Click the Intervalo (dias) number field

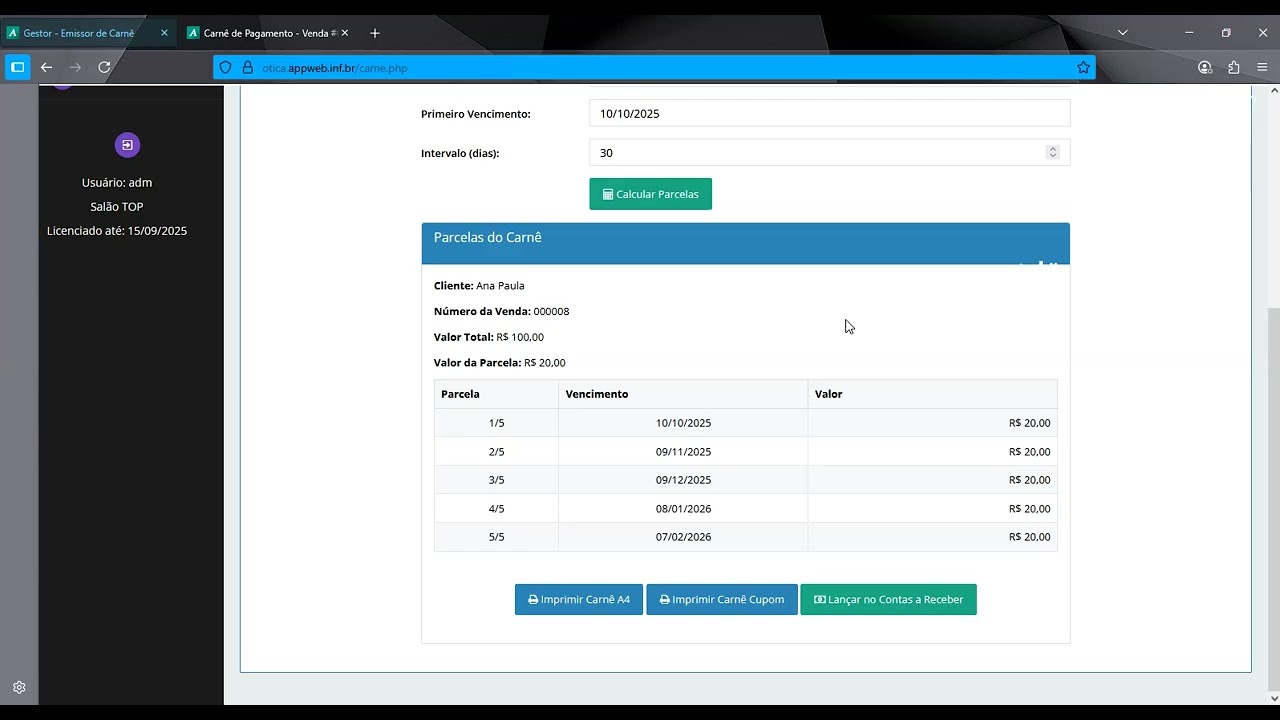pos(829,152)
